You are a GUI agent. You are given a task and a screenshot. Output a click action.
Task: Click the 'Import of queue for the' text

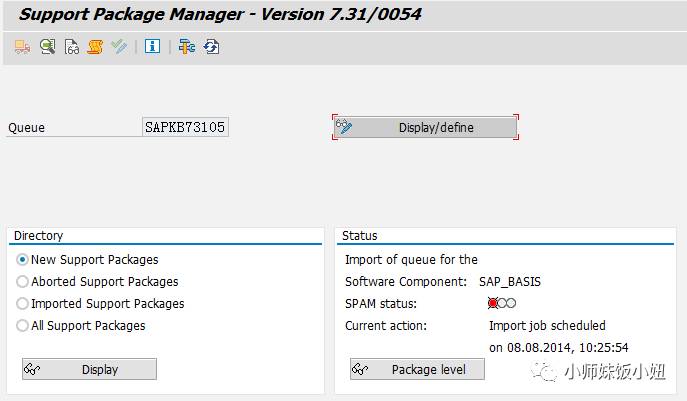411,259
